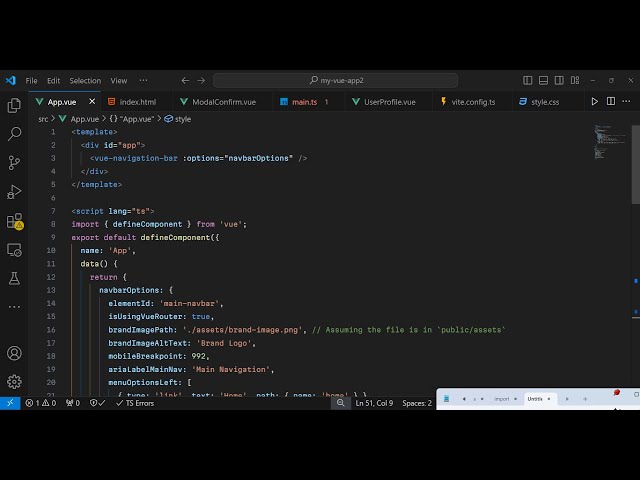Open the Search view icon
Image resolution: width=640 pixels, height=480 pixels.
(14, 133)
